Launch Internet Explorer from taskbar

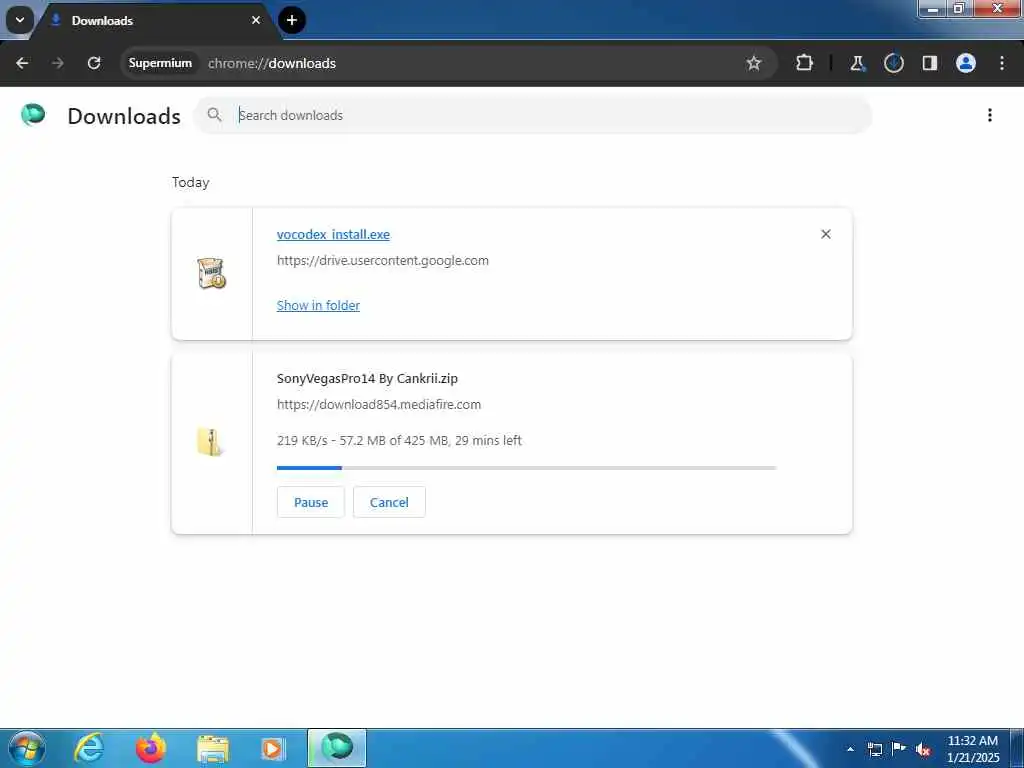(x=89, y=748)
